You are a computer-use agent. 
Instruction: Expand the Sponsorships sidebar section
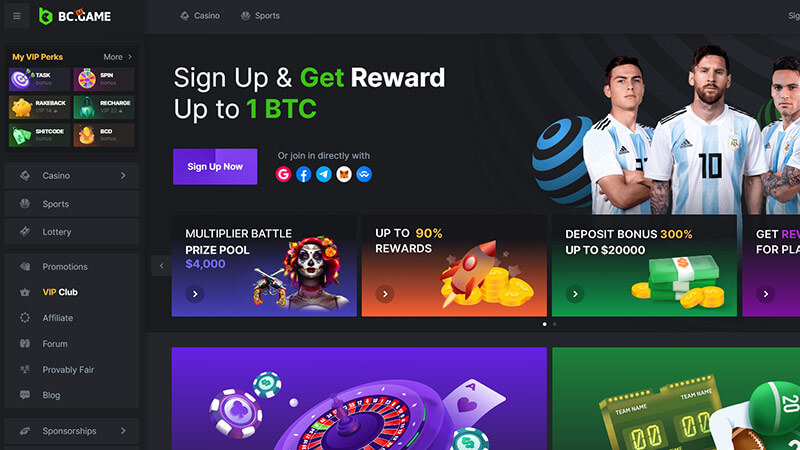[71, 431]
